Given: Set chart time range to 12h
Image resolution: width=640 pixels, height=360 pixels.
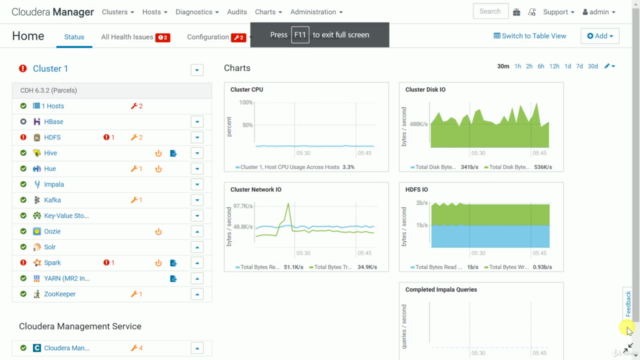Looking at the screenshot, I should (554, 66).
